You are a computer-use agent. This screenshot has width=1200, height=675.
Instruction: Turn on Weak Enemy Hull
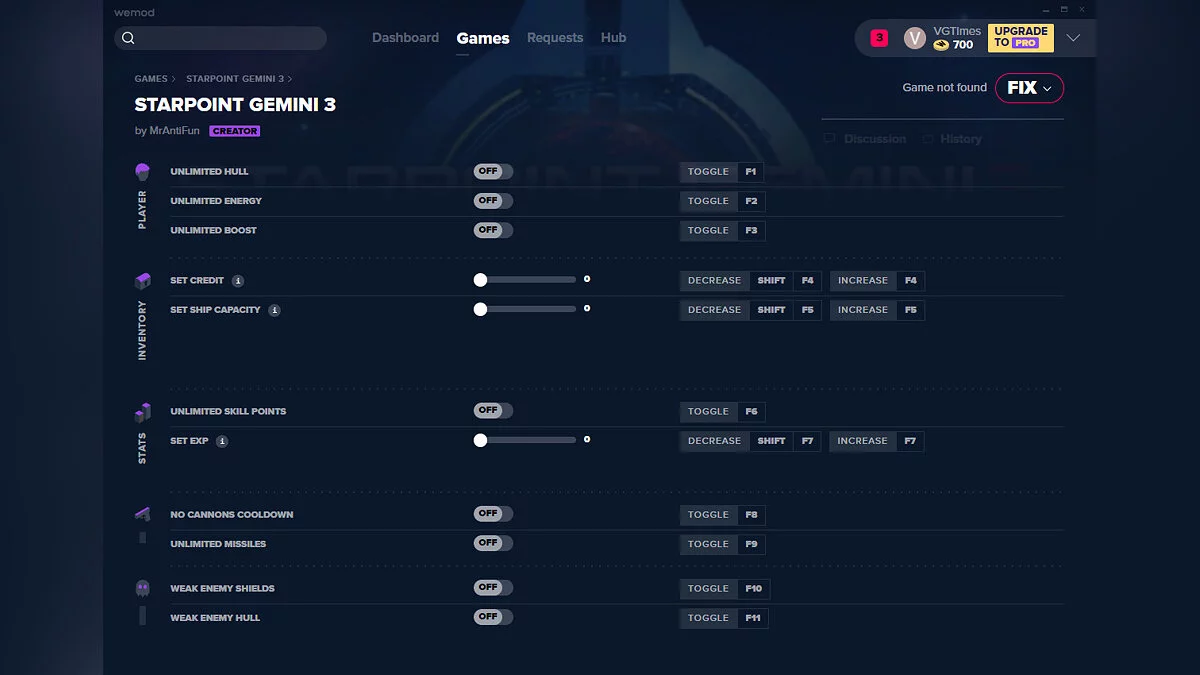493,617
